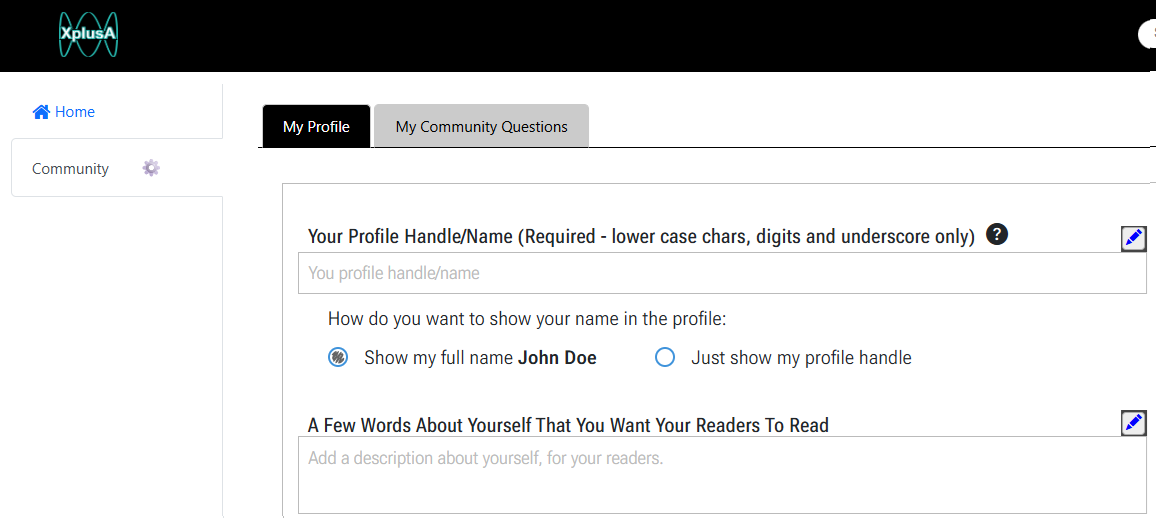
Task: Open the My Community Questions tab
Action: coord(481,127)
